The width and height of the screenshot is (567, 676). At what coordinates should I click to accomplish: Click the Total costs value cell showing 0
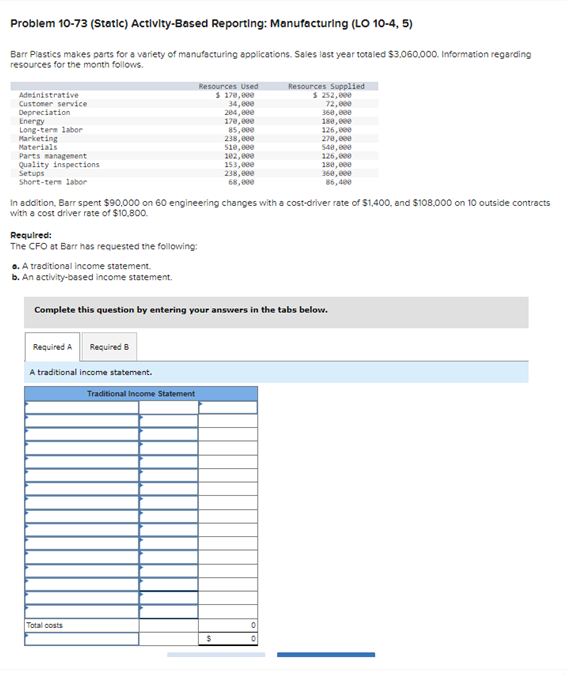[228, 625]
